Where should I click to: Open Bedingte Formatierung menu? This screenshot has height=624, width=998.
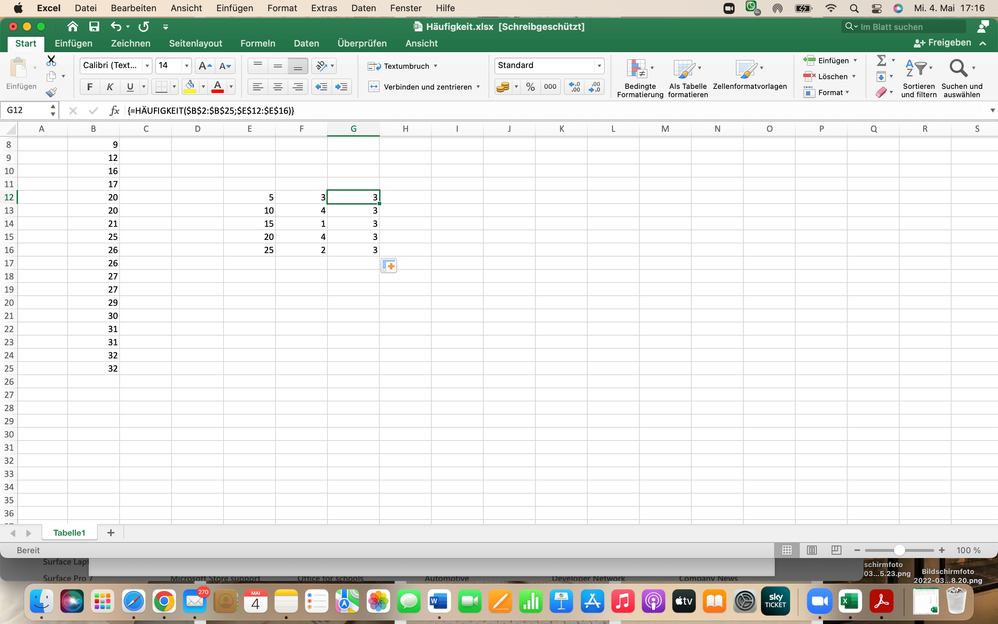[x=640, y=78]
